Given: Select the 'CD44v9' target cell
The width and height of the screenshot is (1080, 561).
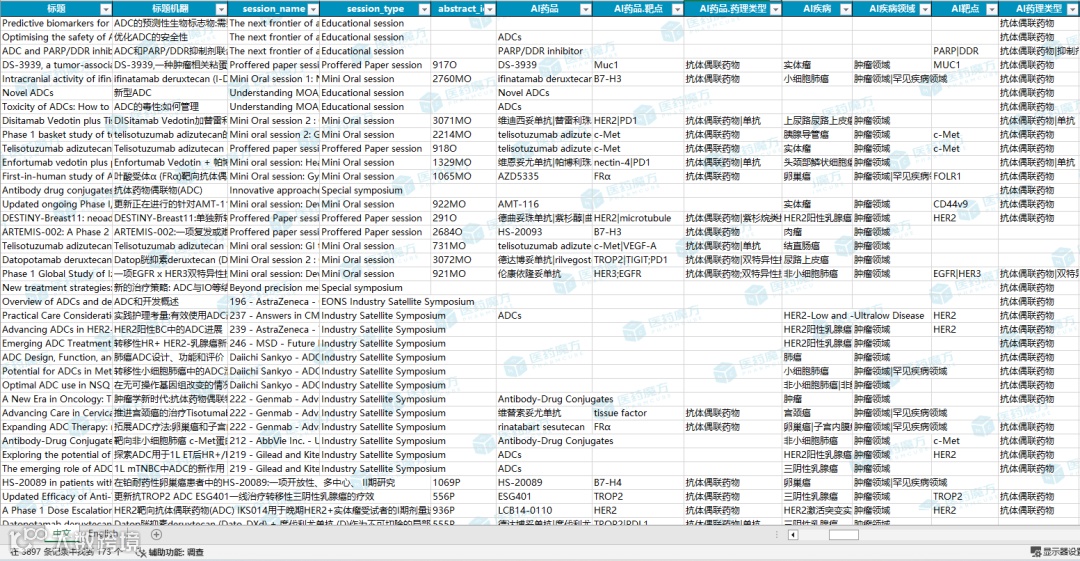Looking at the screenshot, I should click(x=964, y=204).
